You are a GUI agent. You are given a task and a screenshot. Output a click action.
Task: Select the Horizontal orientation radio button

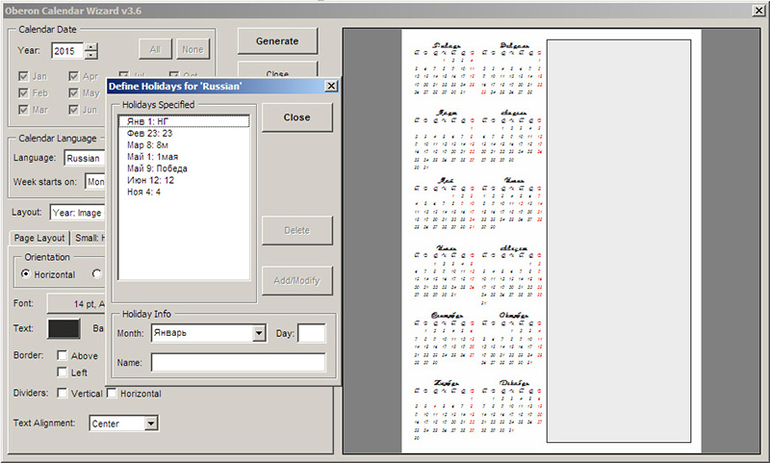(28, 275)
